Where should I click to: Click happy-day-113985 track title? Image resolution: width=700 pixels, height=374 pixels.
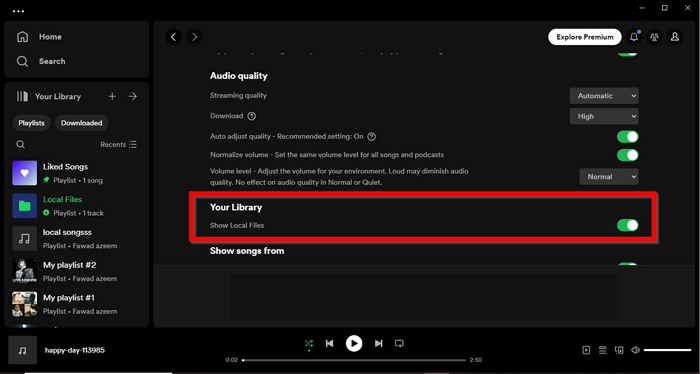tap(75, 350)
